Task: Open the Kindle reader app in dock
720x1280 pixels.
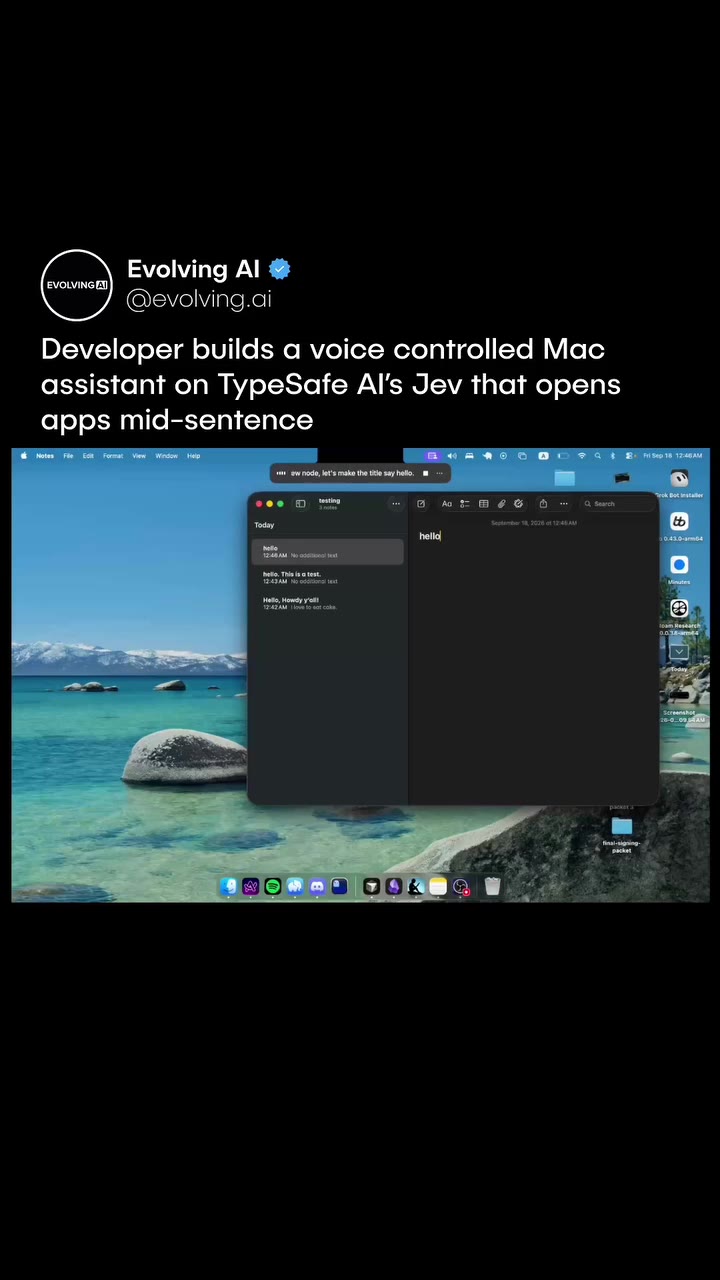Action: (416, 886)
